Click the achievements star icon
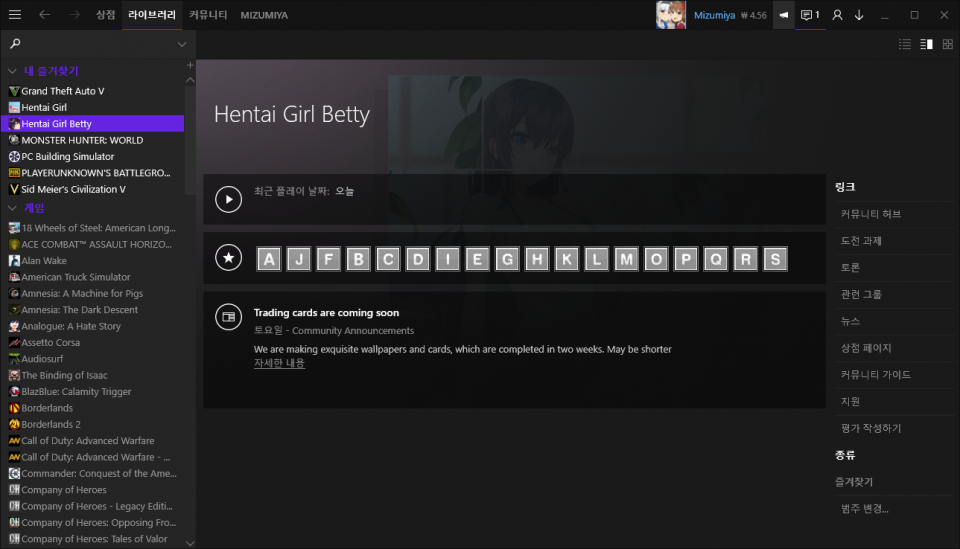The width and height of the screenshot is (960, 549). [x=228, y=258]
